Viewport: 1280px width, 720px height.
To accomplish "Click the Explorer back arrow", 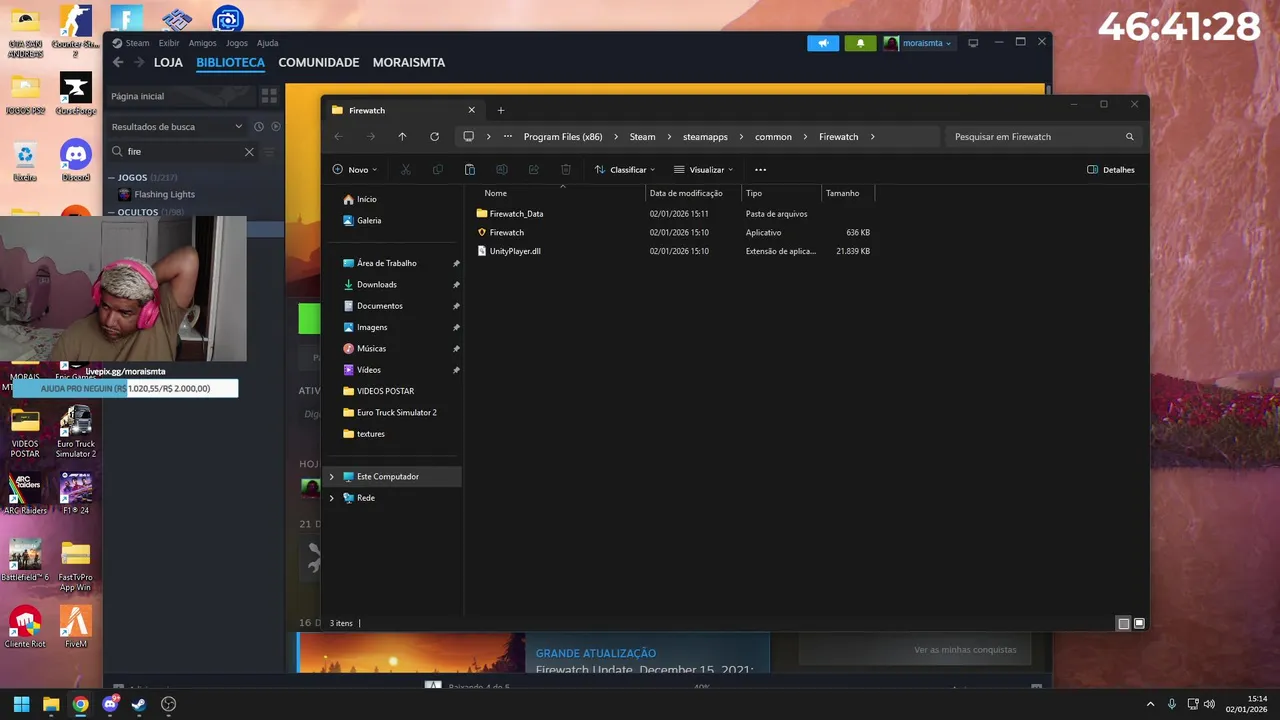I will point(338,137).
